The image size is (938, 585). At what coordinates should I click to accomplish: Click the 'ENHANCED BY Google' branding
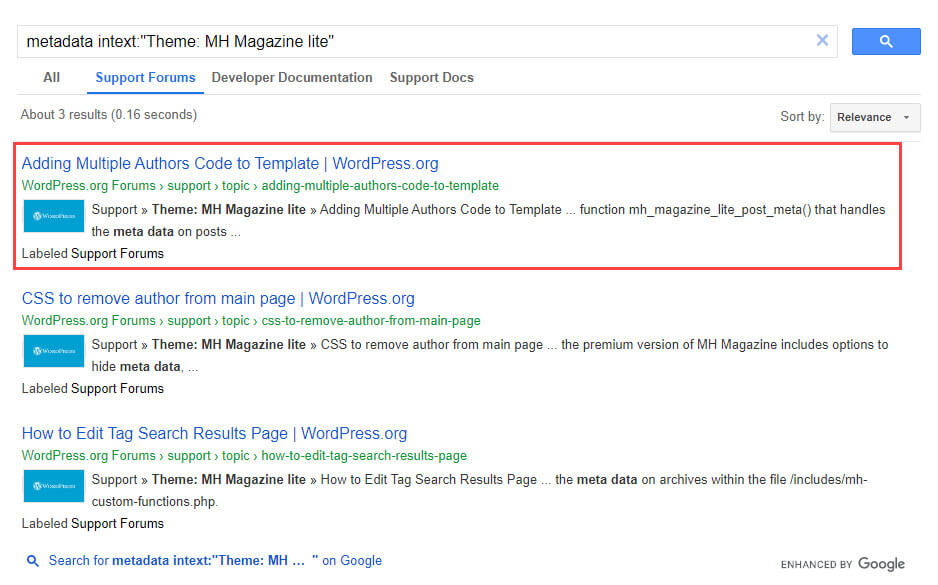click(x=842, y=564)
